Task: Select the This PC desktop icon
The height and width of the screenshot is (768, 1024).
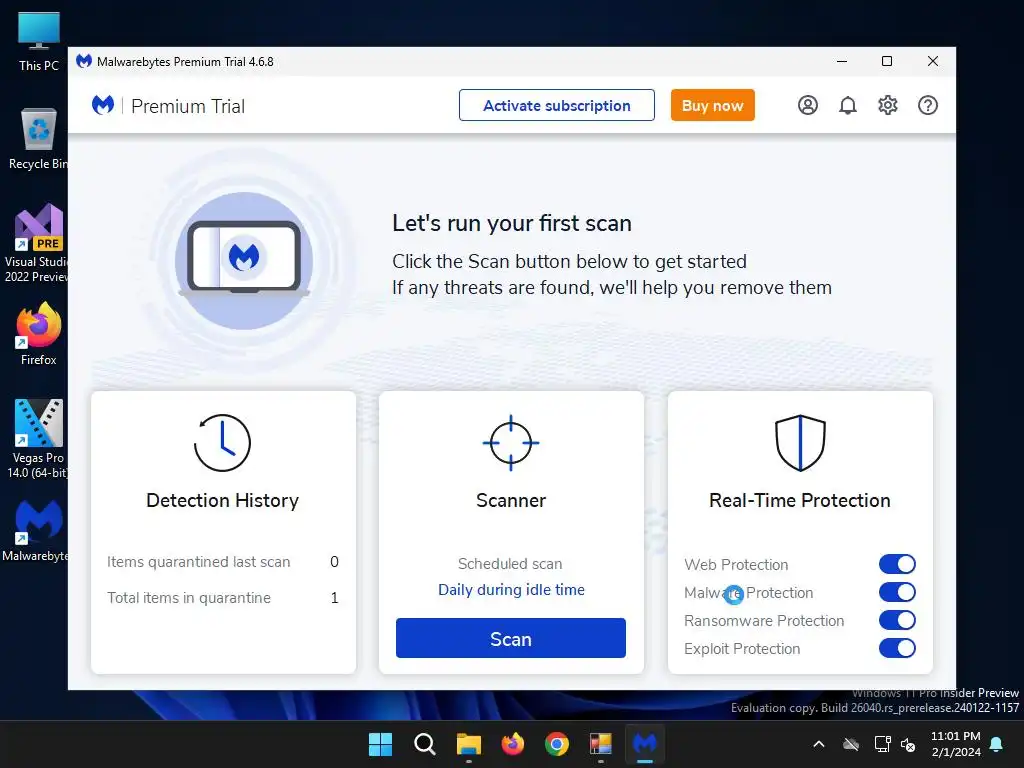Action: click(x=39, y=42)
